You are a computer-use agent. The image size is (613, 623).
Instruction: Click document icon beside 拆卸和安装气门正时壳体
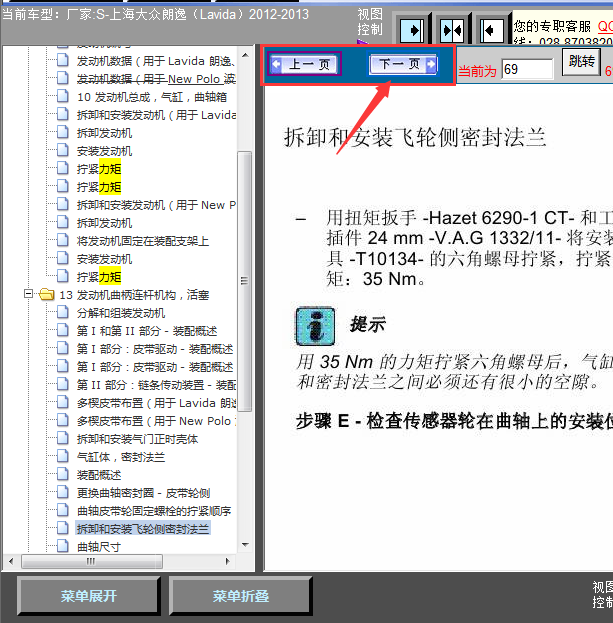62,438
